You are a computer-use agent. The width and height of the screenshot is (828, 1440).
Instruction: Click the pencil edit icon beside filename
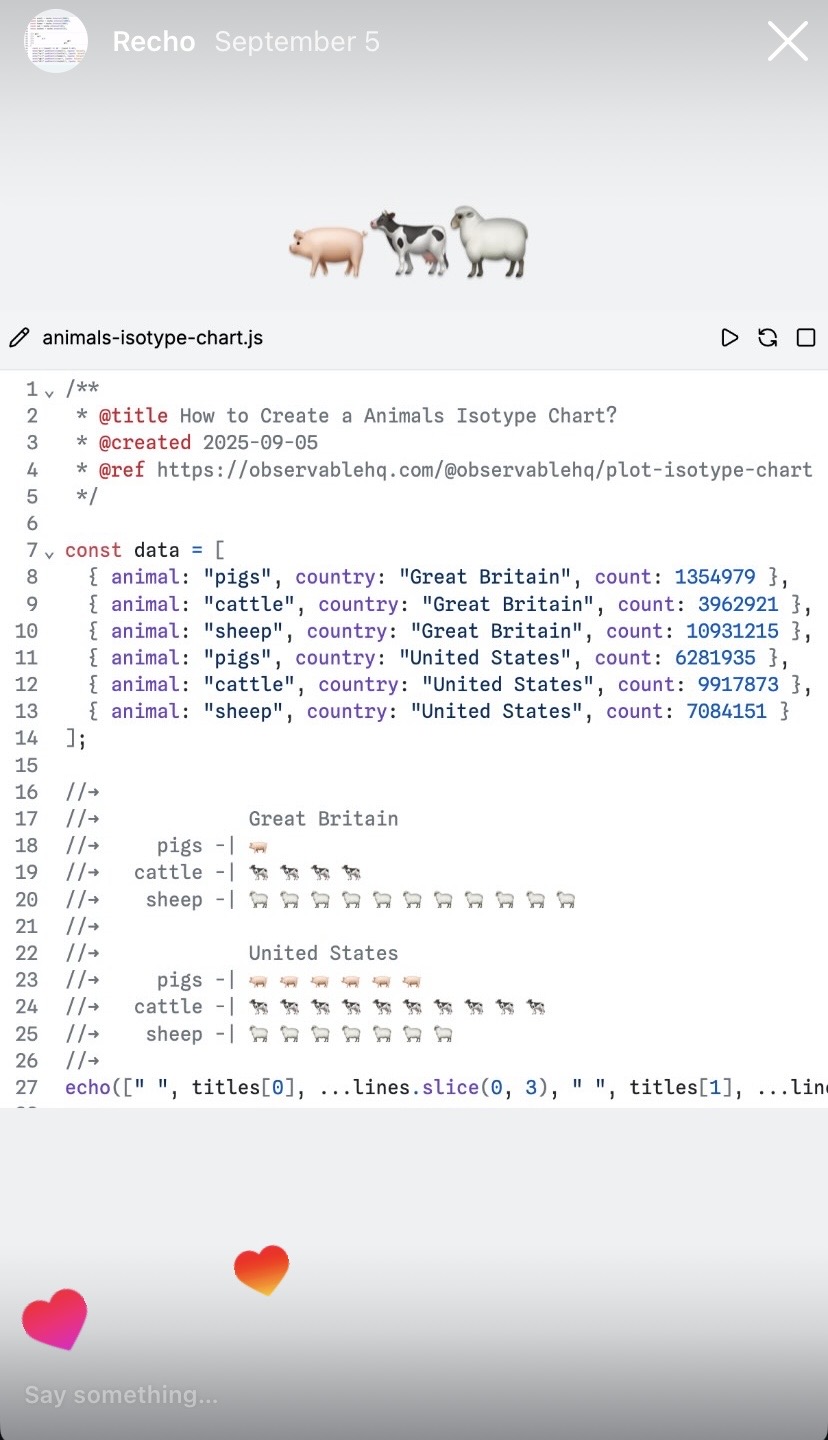19,338
